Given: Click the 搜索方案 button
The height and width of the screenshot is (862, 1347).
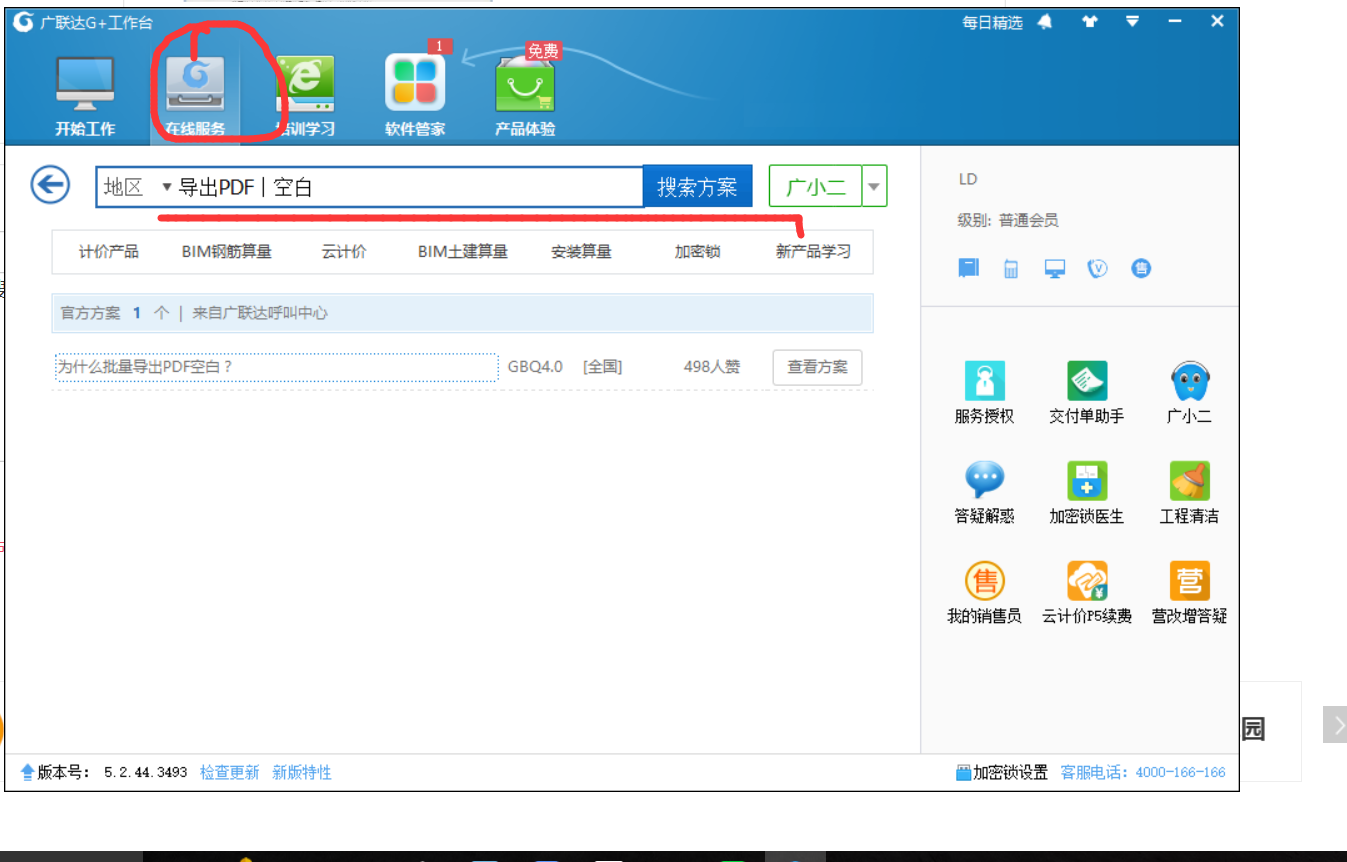Looking at the screenshot, I should pyautogui.click(x=697, y=187).
